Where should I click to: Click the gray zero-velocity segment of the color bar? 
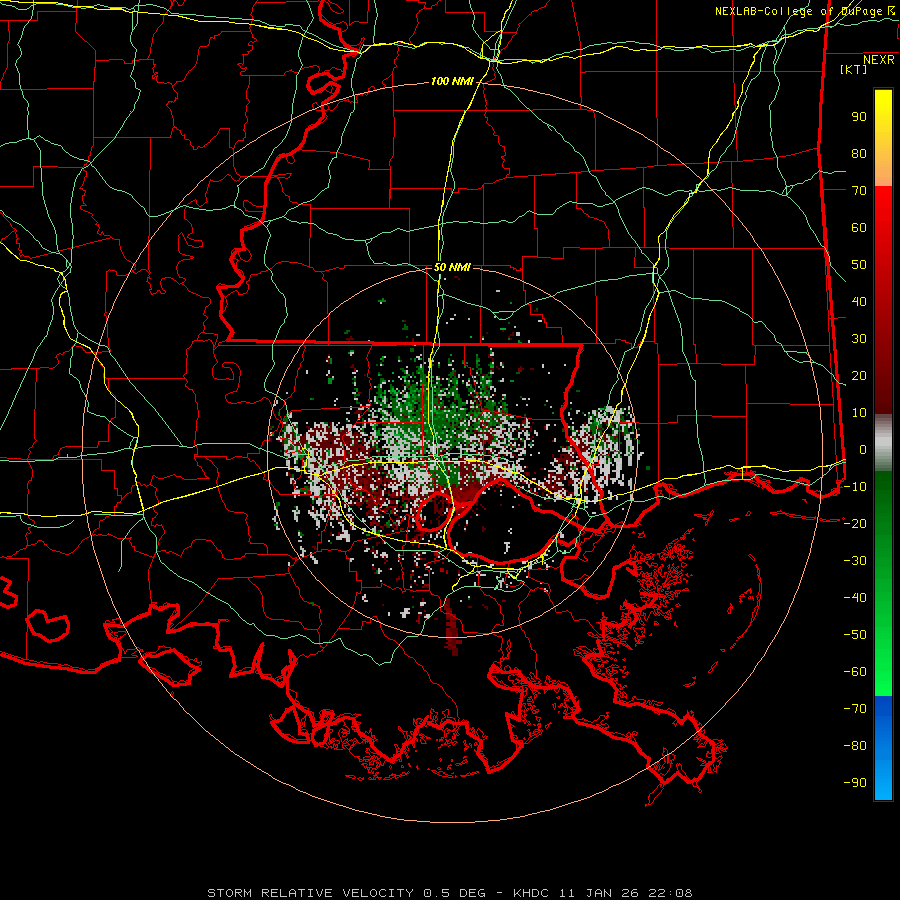883,443
